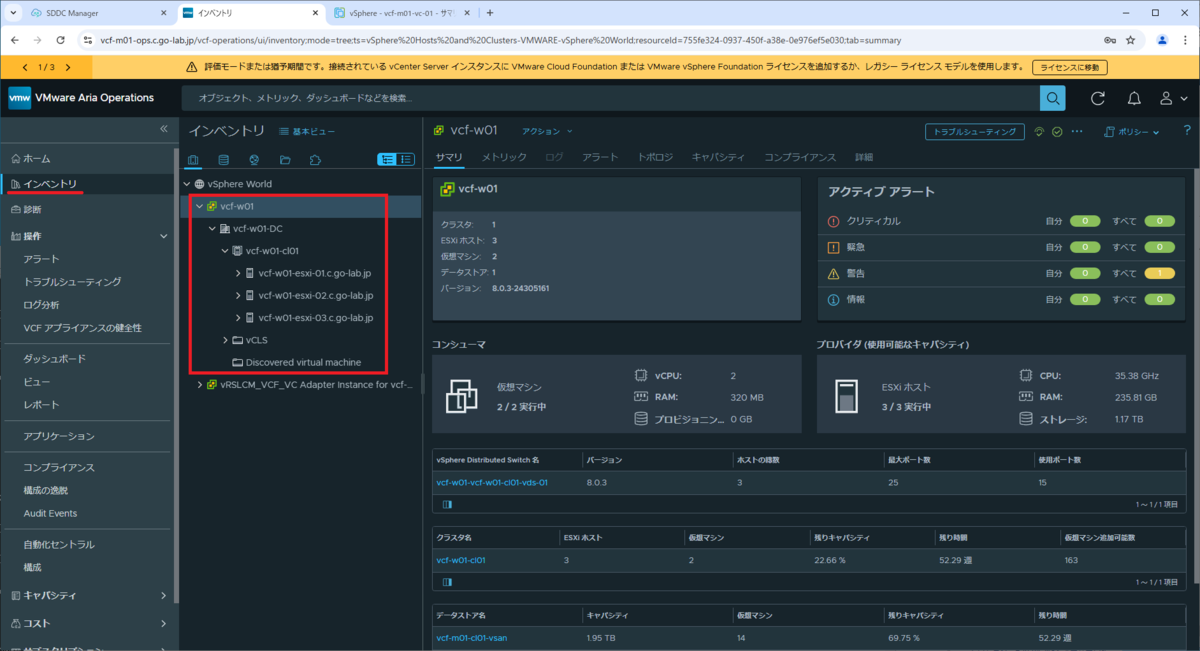The height and width of the screenshot is (651, 1200).
Task: Open vcf-w01-vcf-w01-cl01-vds-01 switch link
Action: 492,482
